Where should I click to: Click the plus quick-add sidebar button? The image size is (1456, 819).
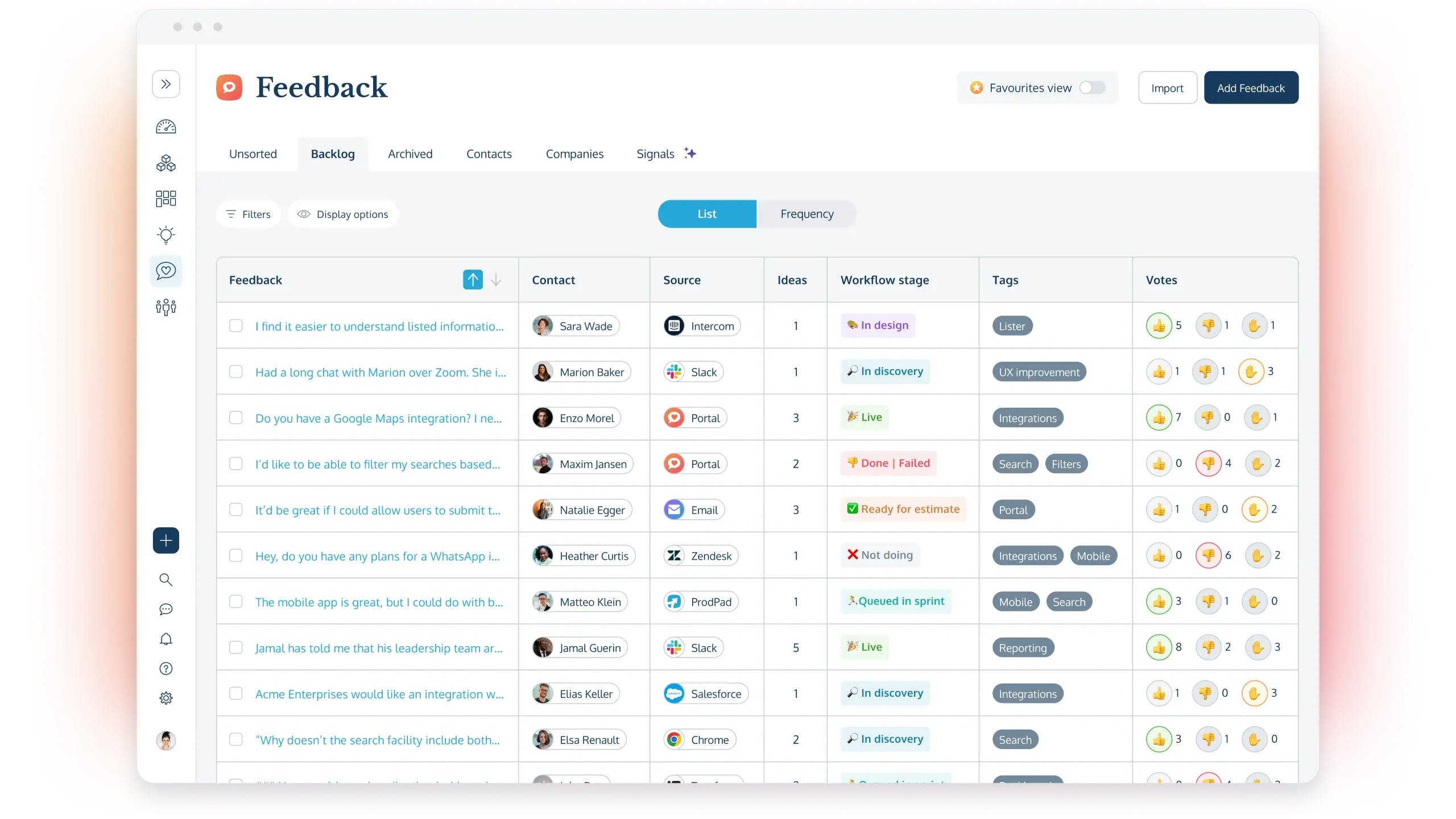166,540
